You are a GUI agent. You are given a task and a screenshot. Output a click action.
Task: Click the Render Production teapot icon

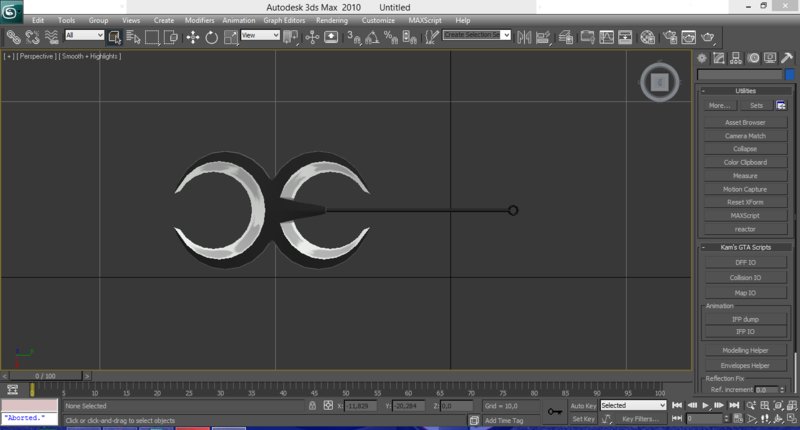(708, 37)
